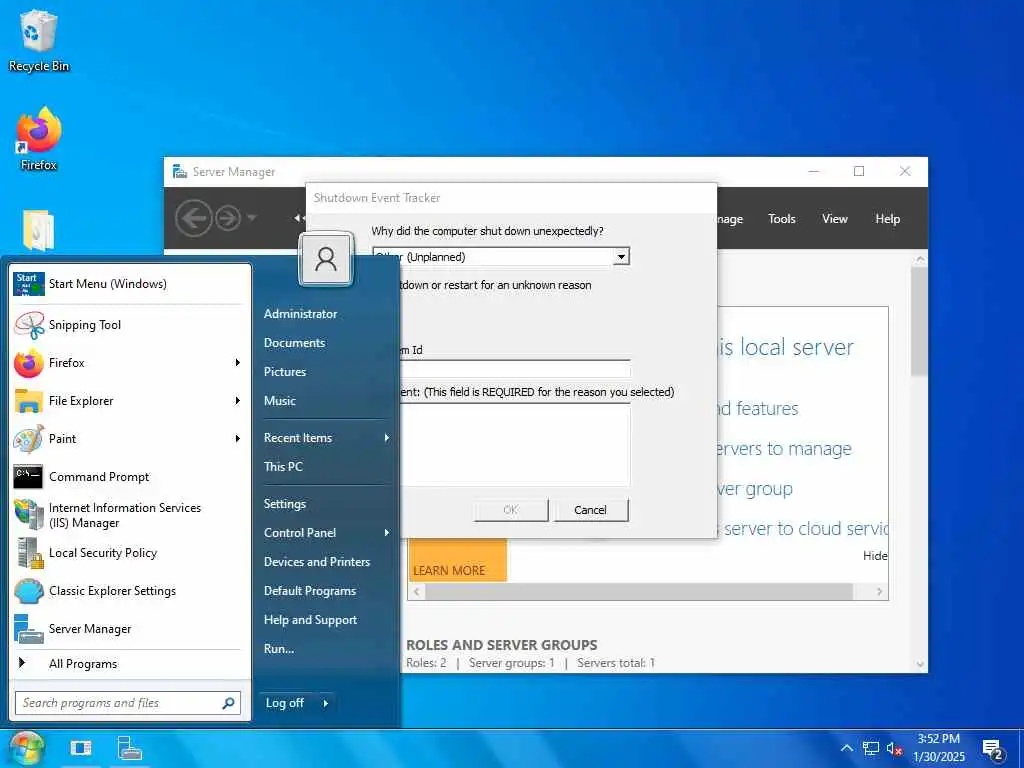Image resolution: width=1024 pixels, height=768 pixels.
Task: Open the folder icon on the desktop
Action: 38,231
